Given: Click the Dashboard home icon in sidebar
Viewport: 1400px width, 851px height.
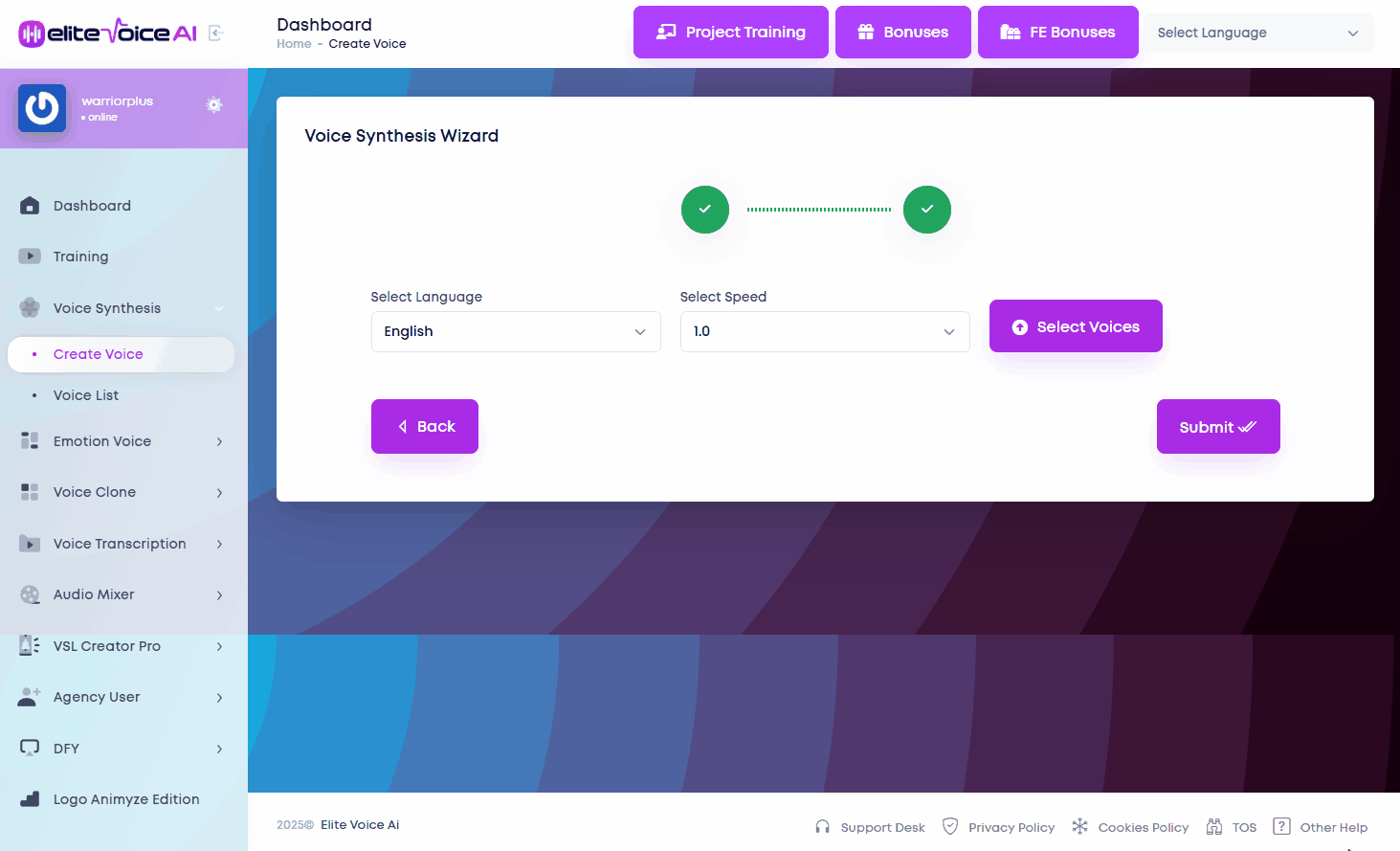Looking at the screenshot, I should coord(30,206).
